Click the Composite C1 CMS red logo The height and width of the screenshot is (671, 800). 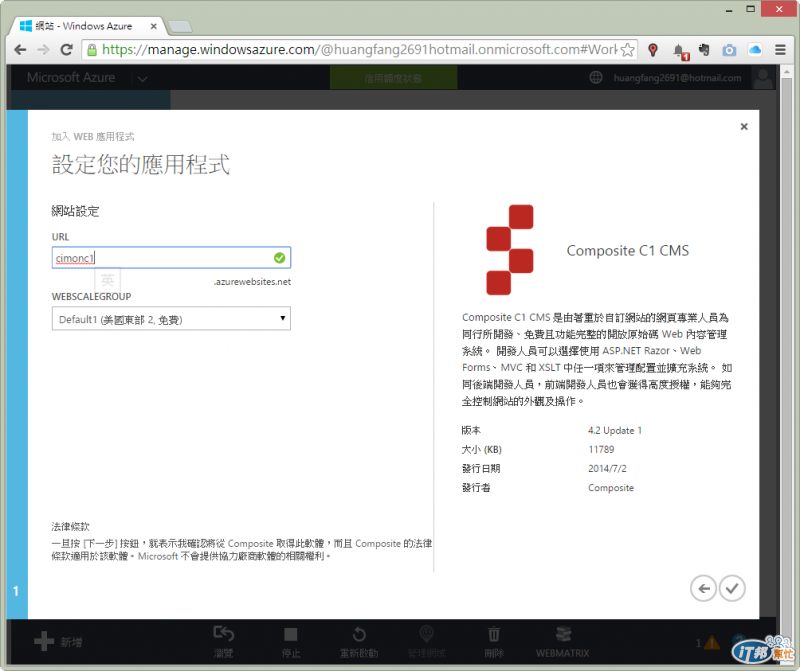pyautogui.click(x=510, y=250)
